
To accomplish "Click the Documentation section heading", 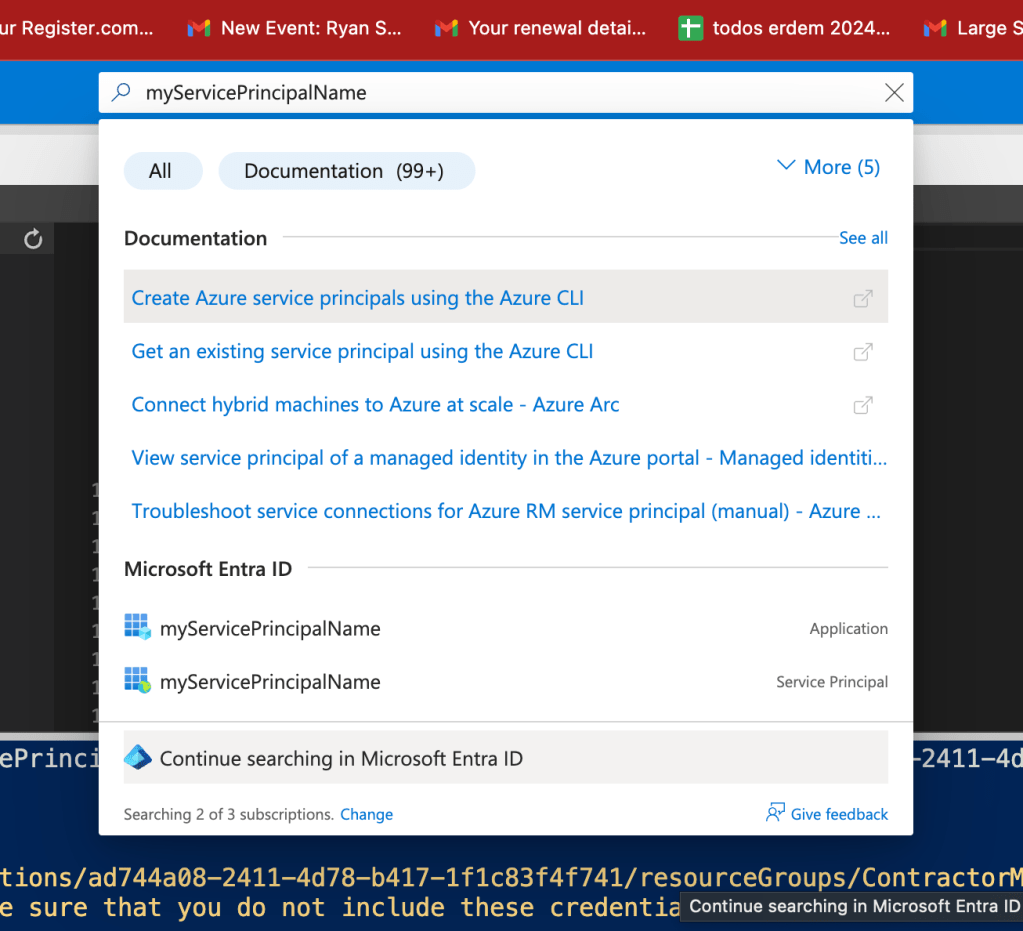I will point(196,238).
